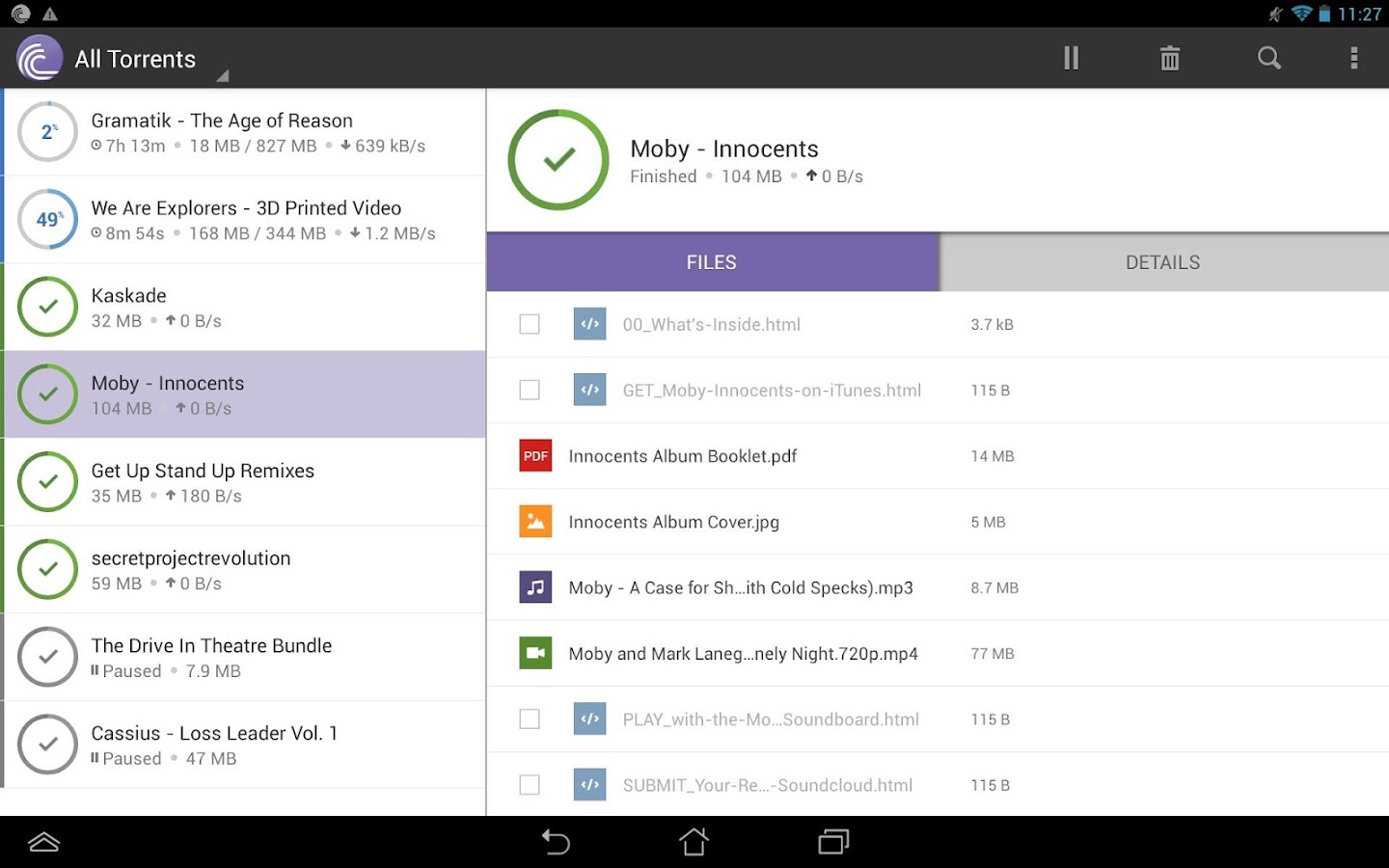Screen dimensions: 1389x868
Task: Click the PLAY_with-the-Mo...Soundboard.html file name
Action: click(x=771, y=719)
